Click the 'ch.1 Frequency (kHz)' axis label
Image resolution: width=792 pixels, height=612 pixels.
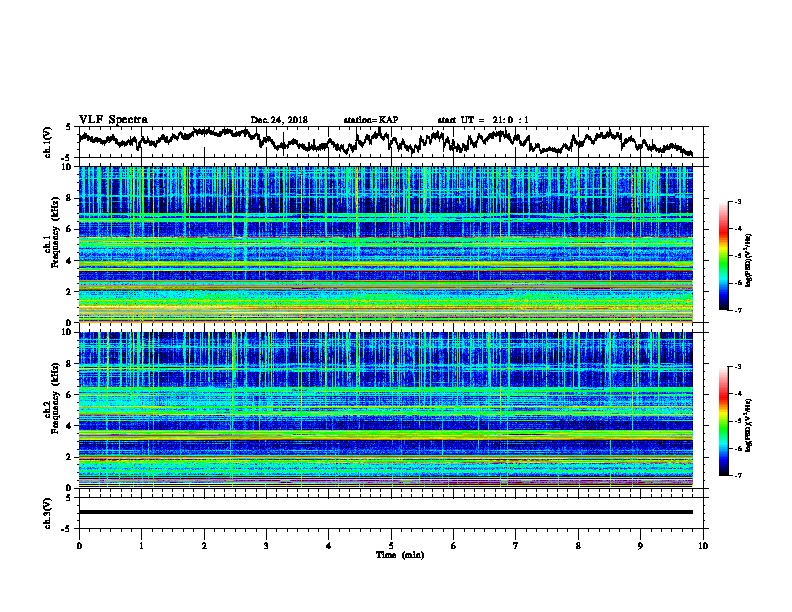(53, 230)
